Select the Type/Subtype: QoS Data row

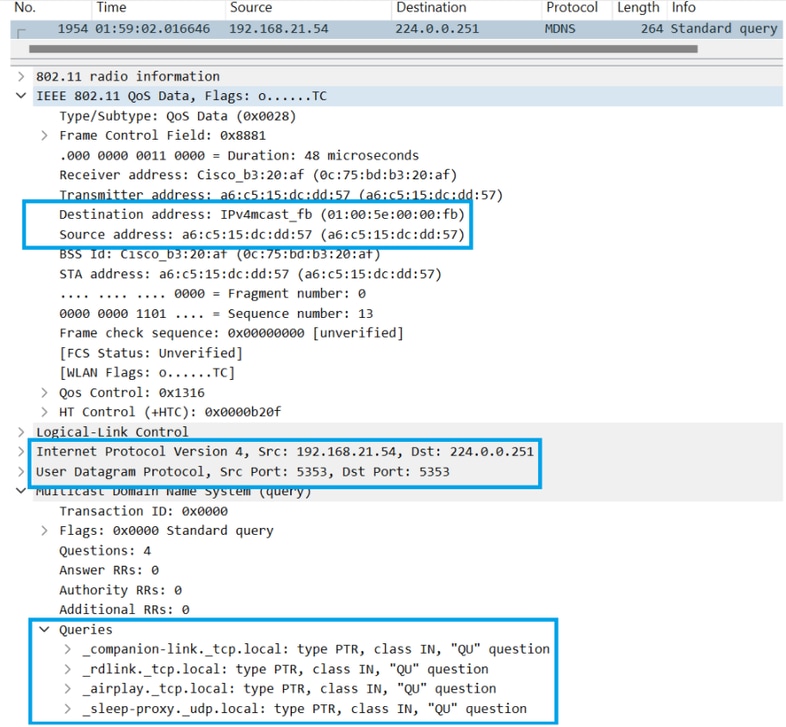coord(178,116)
